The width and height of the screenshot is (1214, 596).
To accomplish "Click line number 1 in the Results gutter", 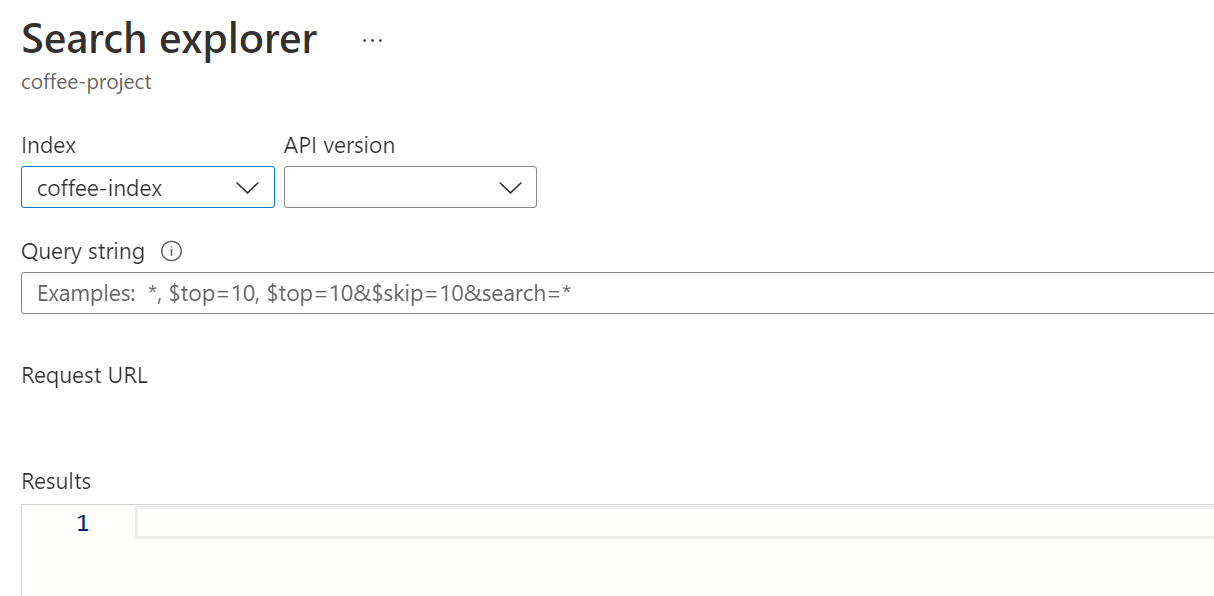I will pos(83,523).
